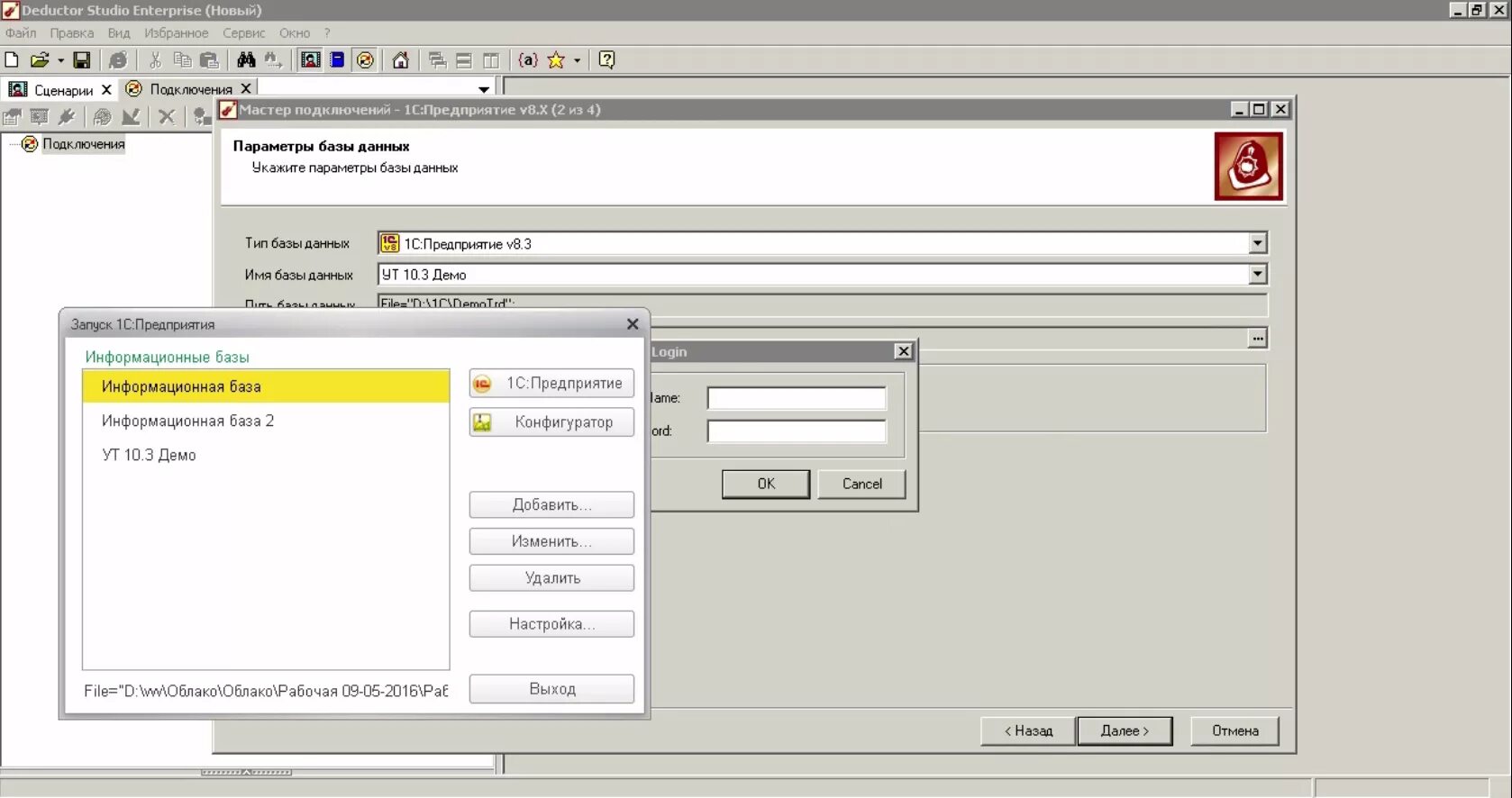This screenshot has width=1512, height=798.
Task: Click the tile windows horizontally icon
Action: (x=464, y=60)
